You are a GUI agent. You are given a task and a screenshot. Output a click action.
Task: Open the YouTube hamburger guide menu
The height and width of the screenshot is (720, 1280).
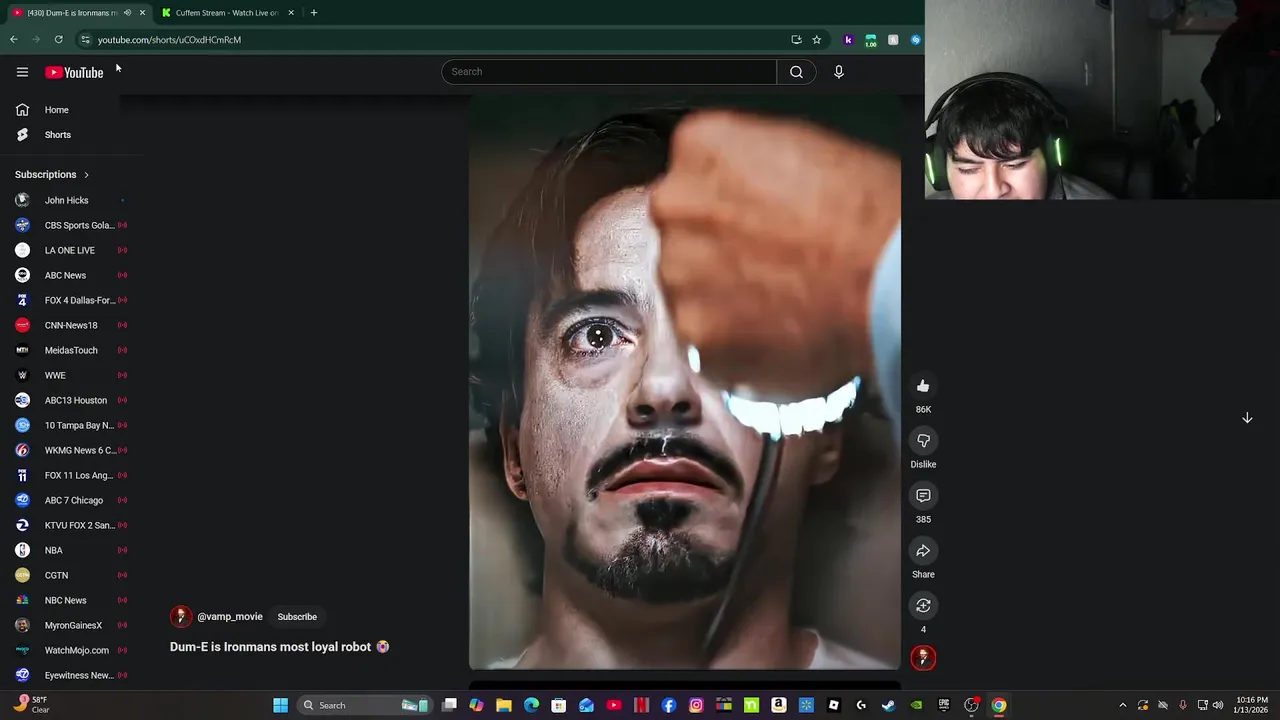22,72
